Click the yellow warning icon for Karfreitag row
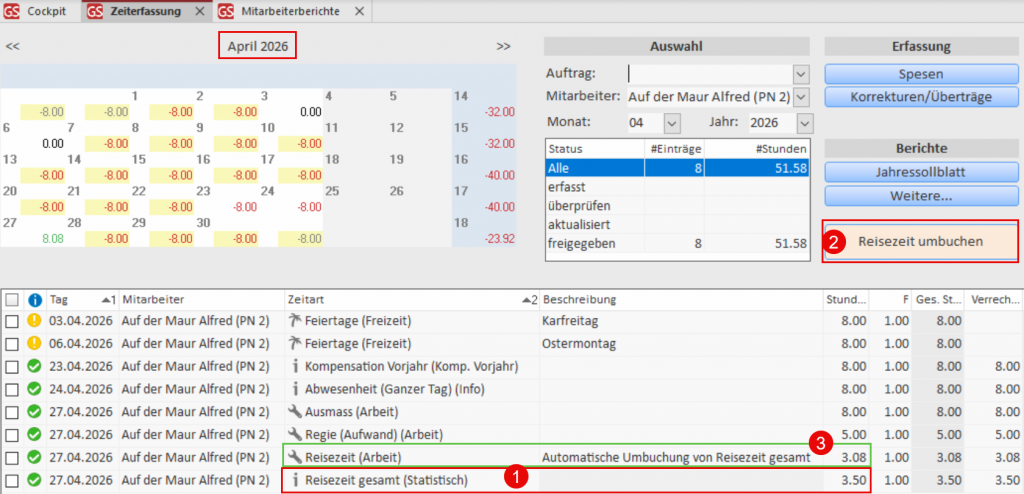This screenshot has width=1024, height=494. pos(35,321)
